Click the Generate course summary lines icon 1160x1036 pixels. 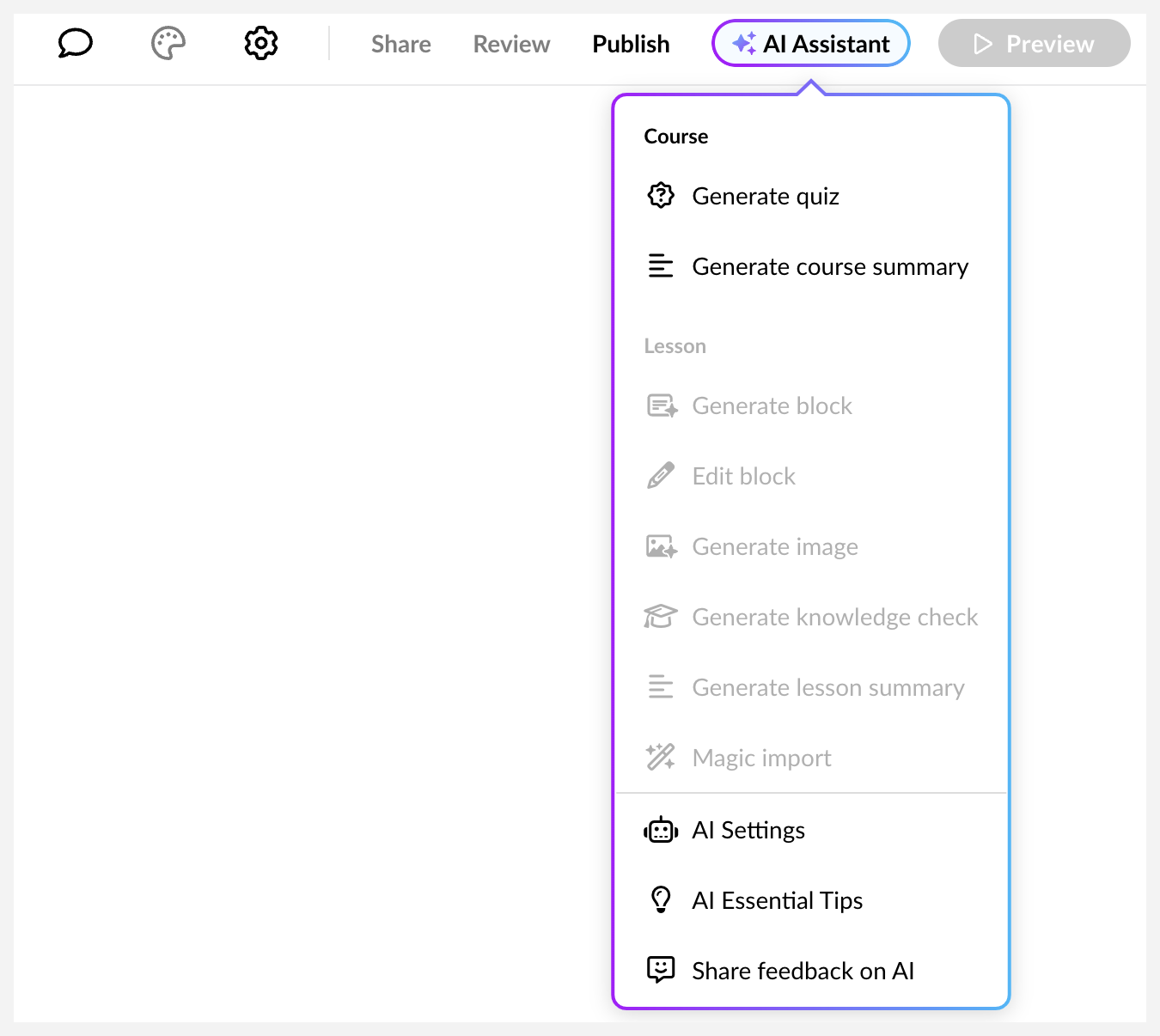point(660,266)
